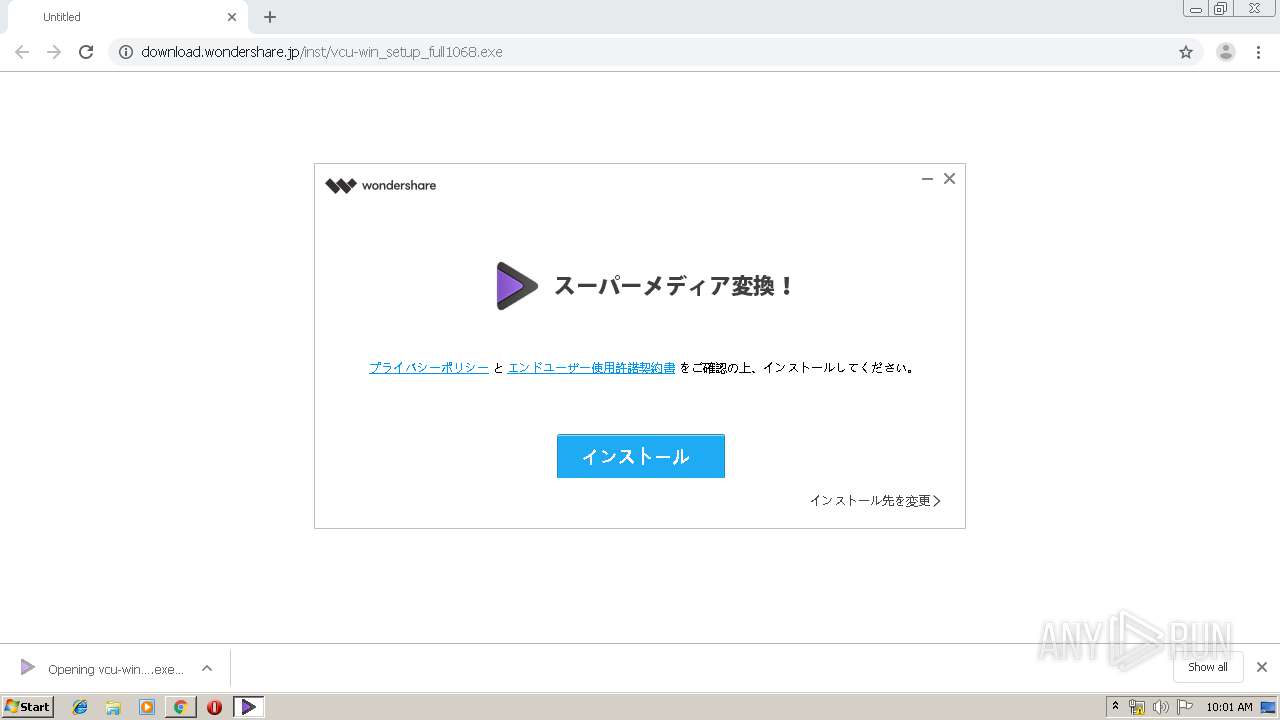The width and height of the screenshot is (1280, 720).
Task: Expand インストール先を変更 options
Action: pyautogui.click(x=875, y=501)
